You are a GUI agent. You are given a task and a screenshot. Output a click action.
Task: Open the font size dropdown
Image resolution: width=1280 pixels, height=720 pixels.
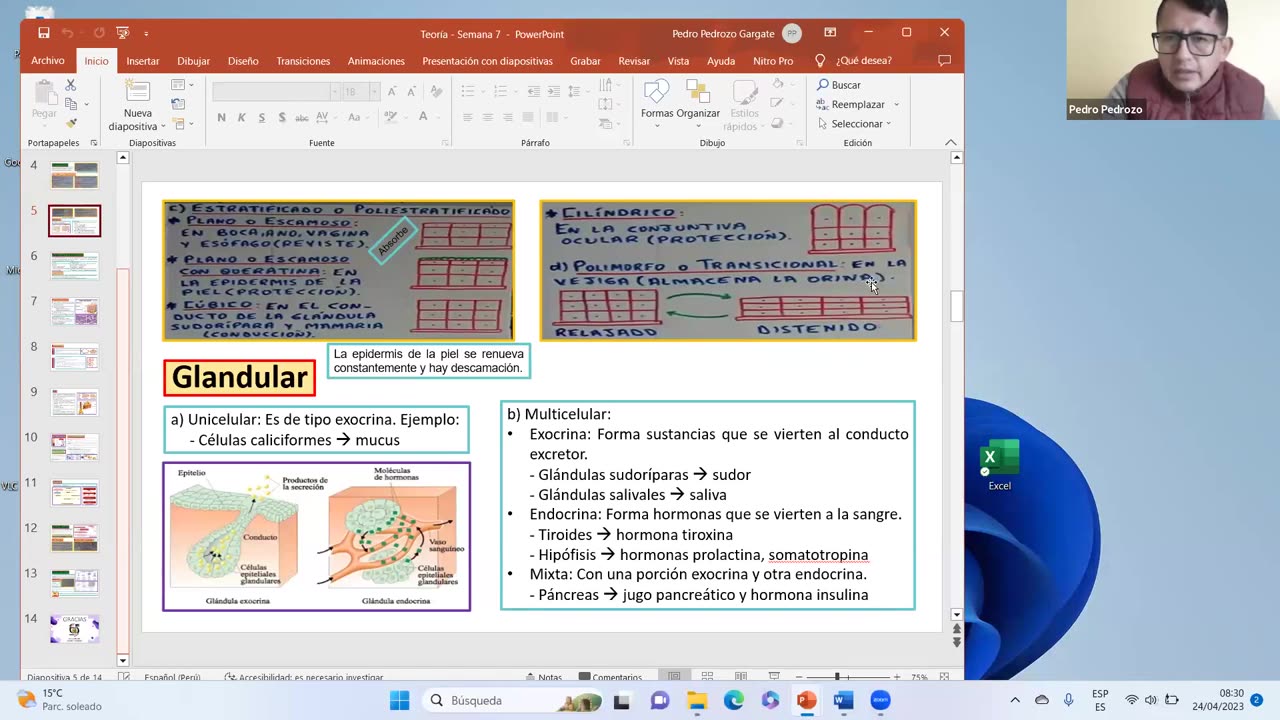pos(373,91)
